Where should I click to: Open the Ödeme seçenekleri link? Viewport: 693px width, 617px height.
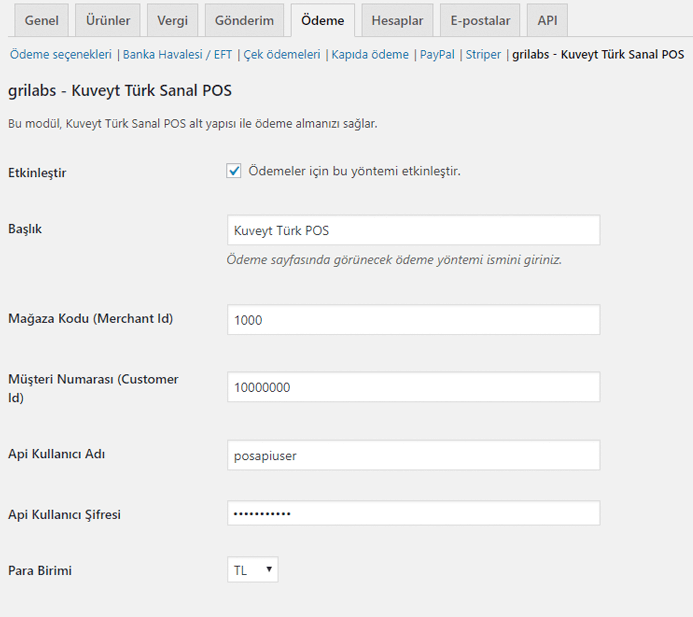pyautogui.click(x=61, y=54)
